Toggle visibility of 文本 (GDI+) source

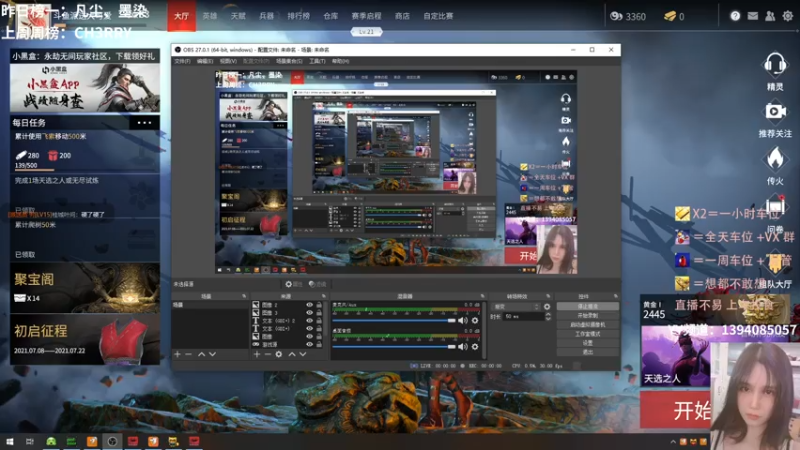(x=309, y=328)
